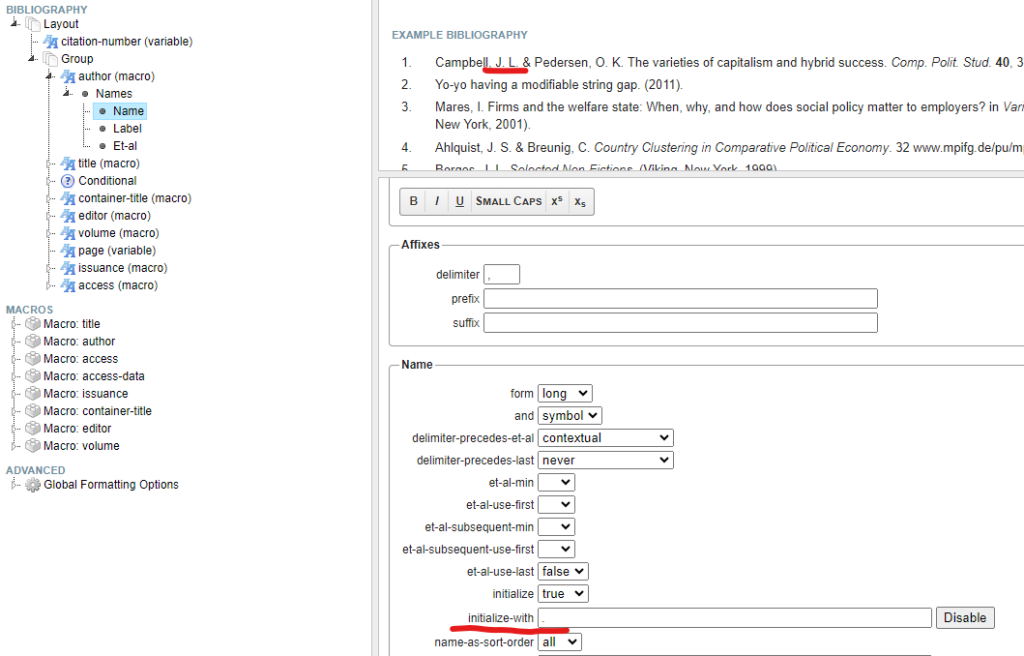Image resolution: width=1024 pixels, height=656 pixels.
Task: Click the initialize-with text field
Action: pos(735,618)
